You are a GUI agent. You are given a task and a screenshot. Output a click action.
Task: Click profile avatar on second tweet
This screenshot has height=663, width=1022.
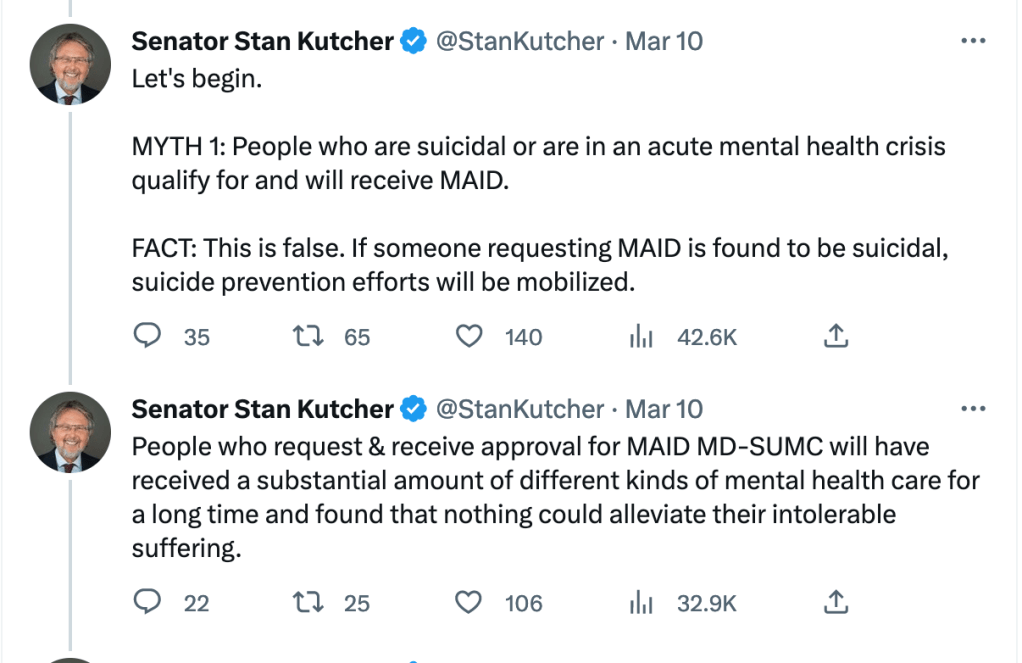click(70, 431)
